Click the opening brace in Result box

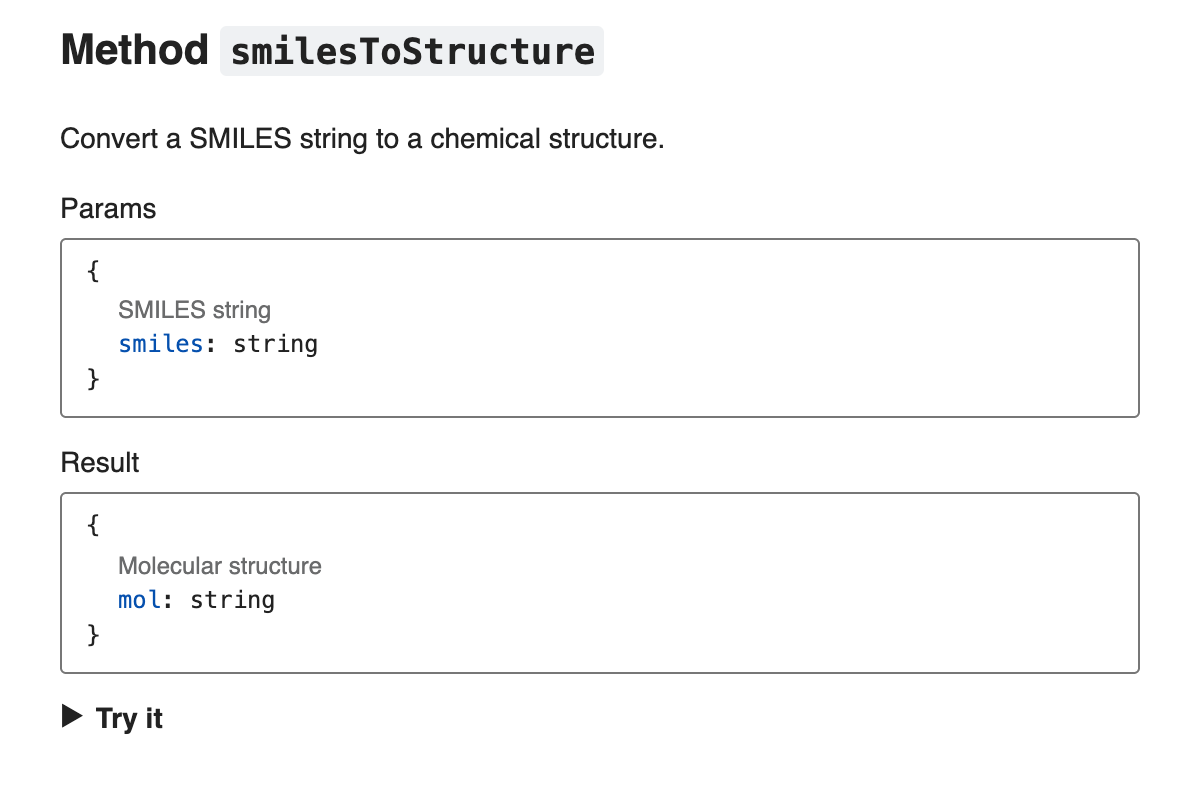(94, 525)
